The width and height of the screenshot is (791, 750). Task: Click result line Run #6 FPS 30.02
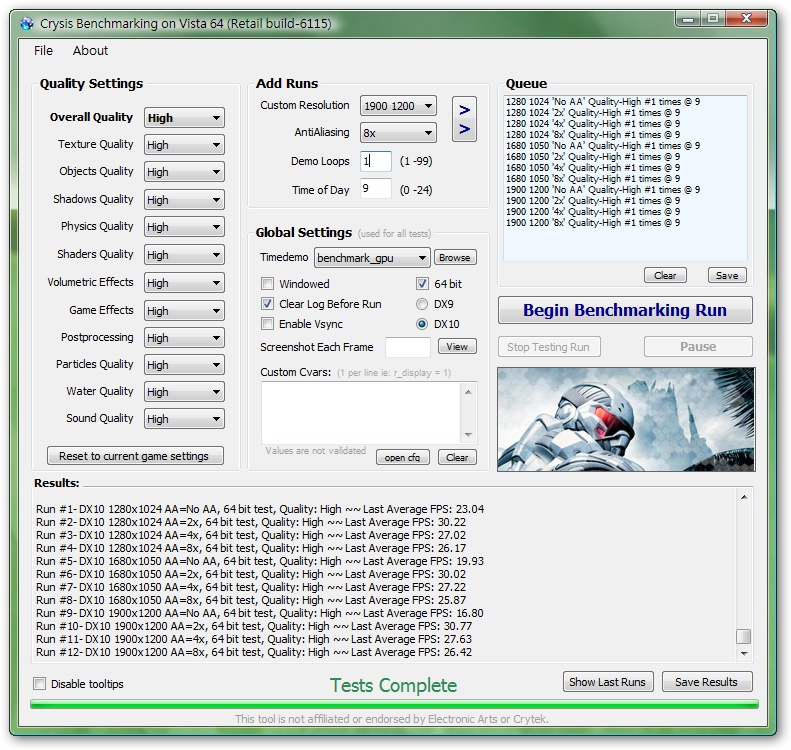[x=251, y=574]
